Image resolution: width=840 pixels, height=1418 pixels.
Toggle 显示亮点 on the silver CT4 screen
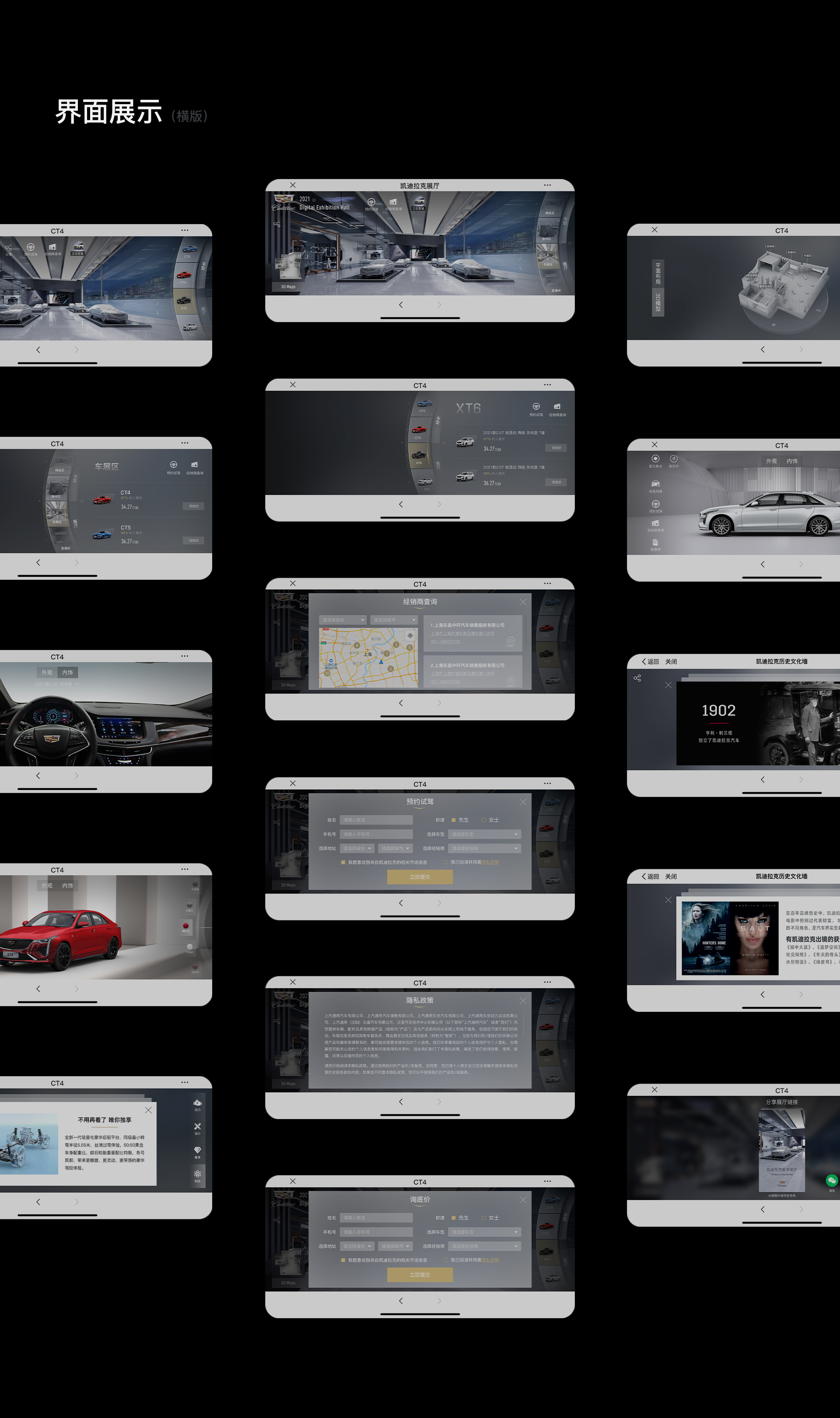(655, 459)
